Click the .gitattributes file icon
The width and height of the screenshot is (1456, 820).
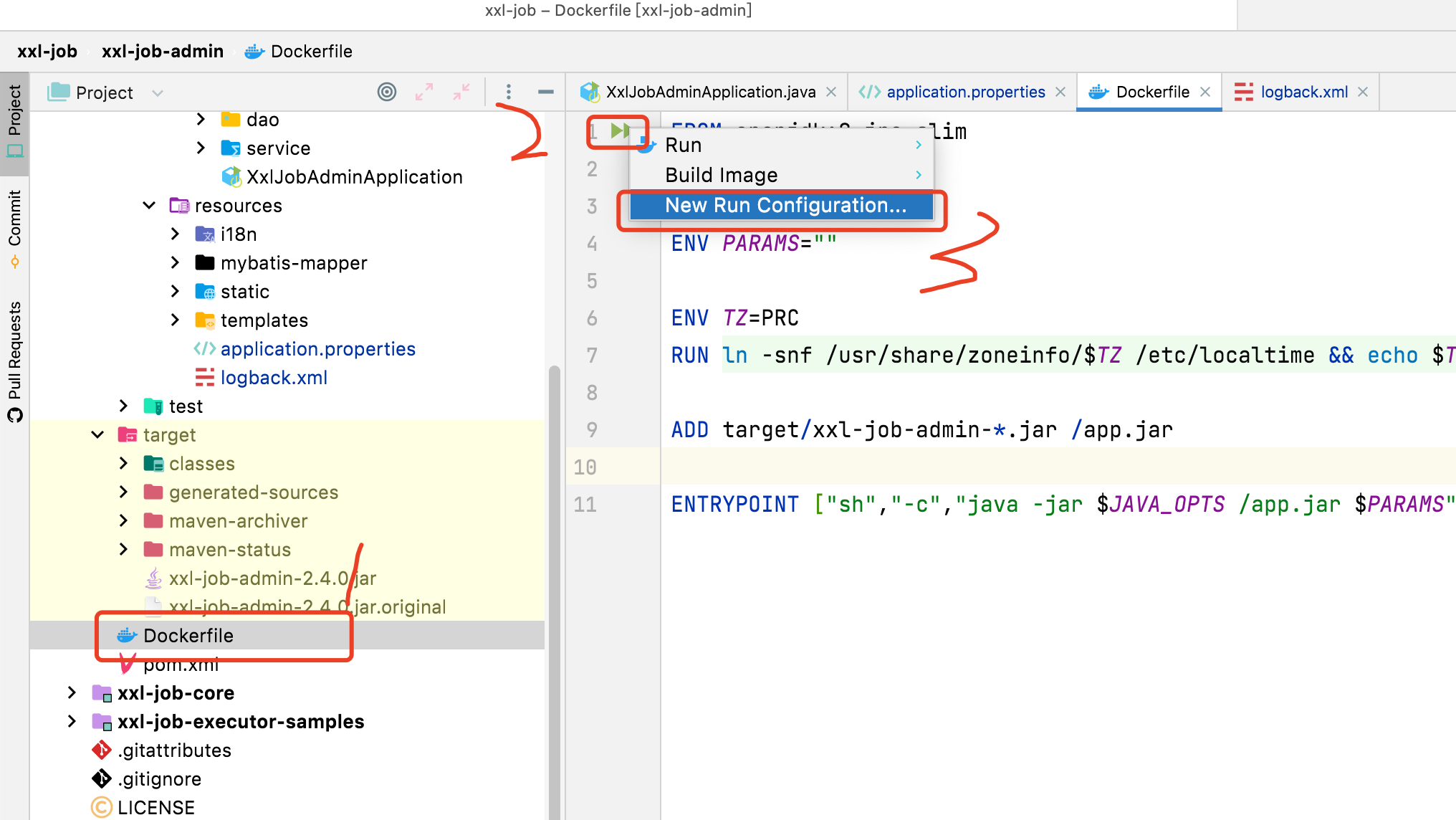[102, 750]
